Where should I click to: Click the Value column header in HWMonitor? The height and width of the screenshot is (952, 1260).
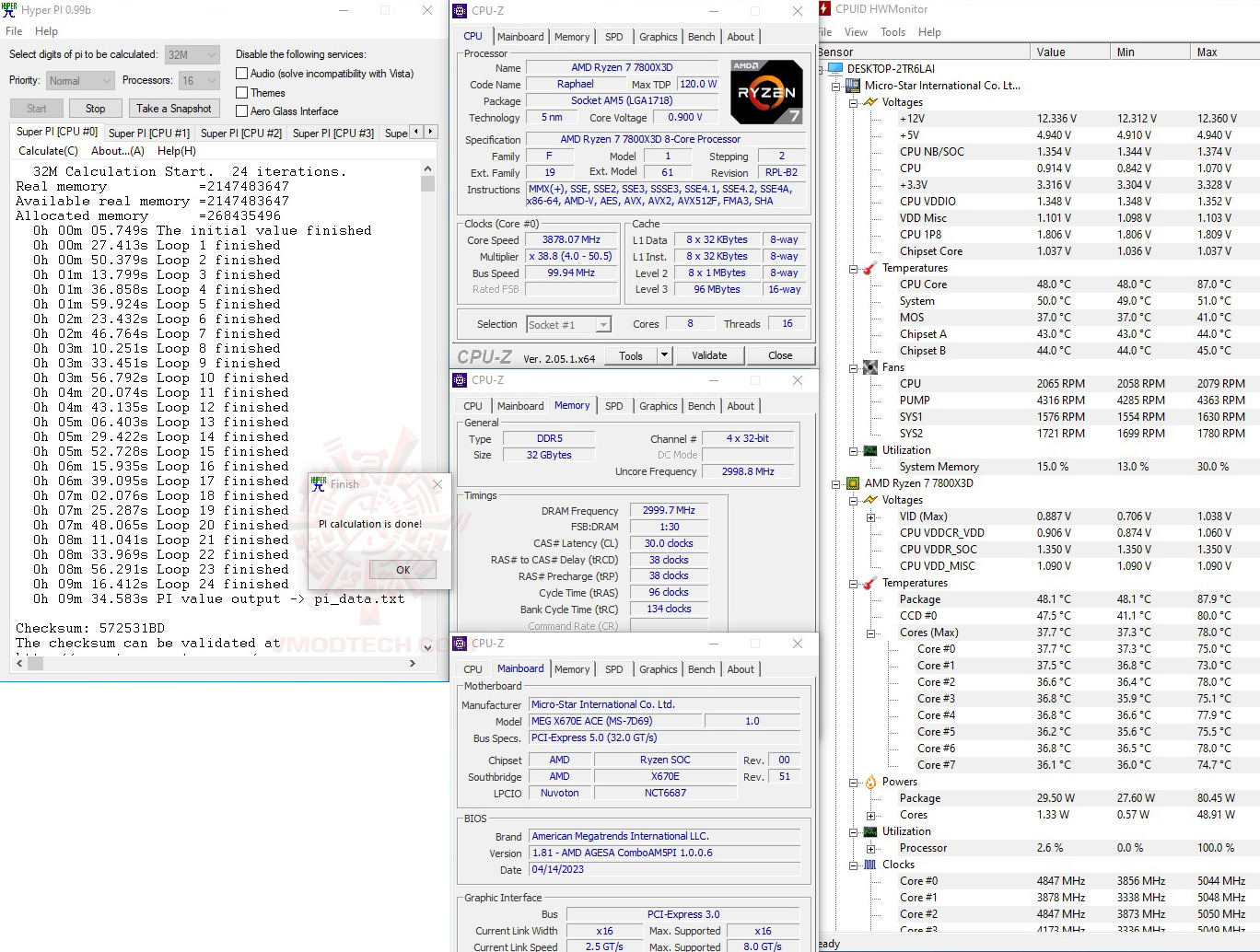(1070, 52)
